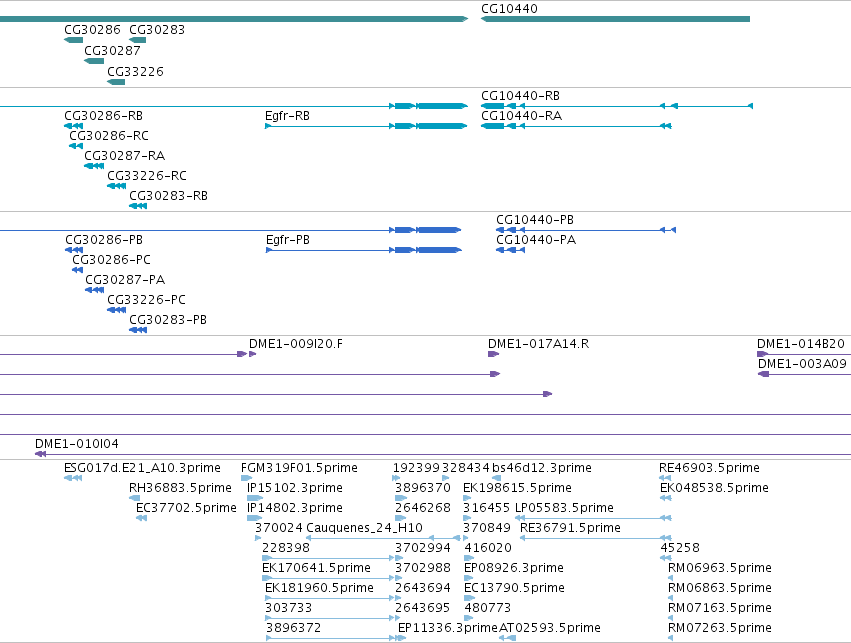Click the DME1-014B20 clone label
Screen dimensions: 851x643
(801, 344)
